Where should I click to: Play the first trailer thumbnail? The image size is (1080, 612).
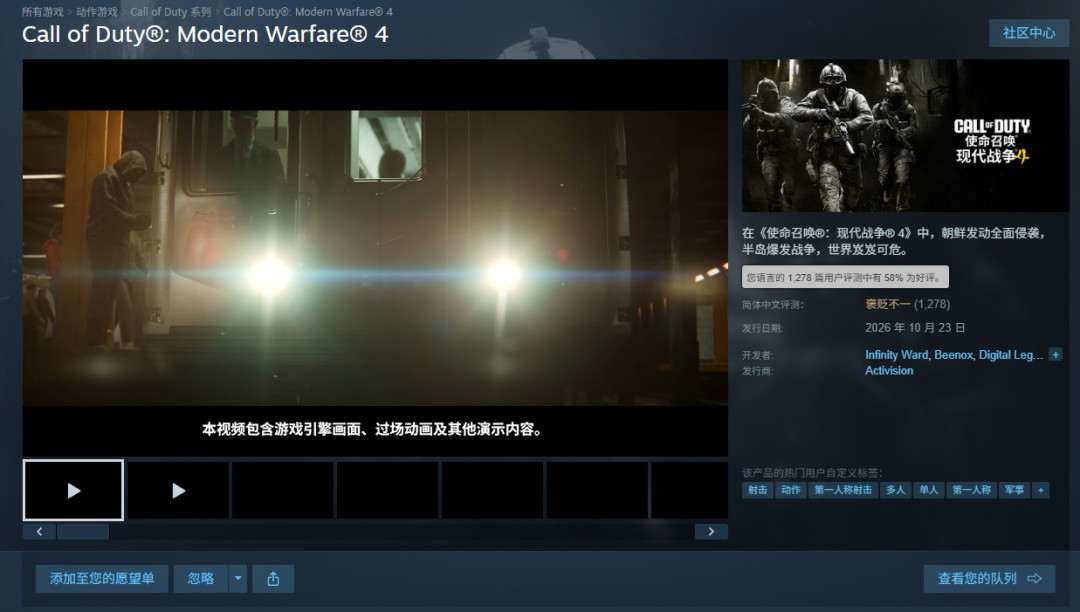[x=74, y=490]
